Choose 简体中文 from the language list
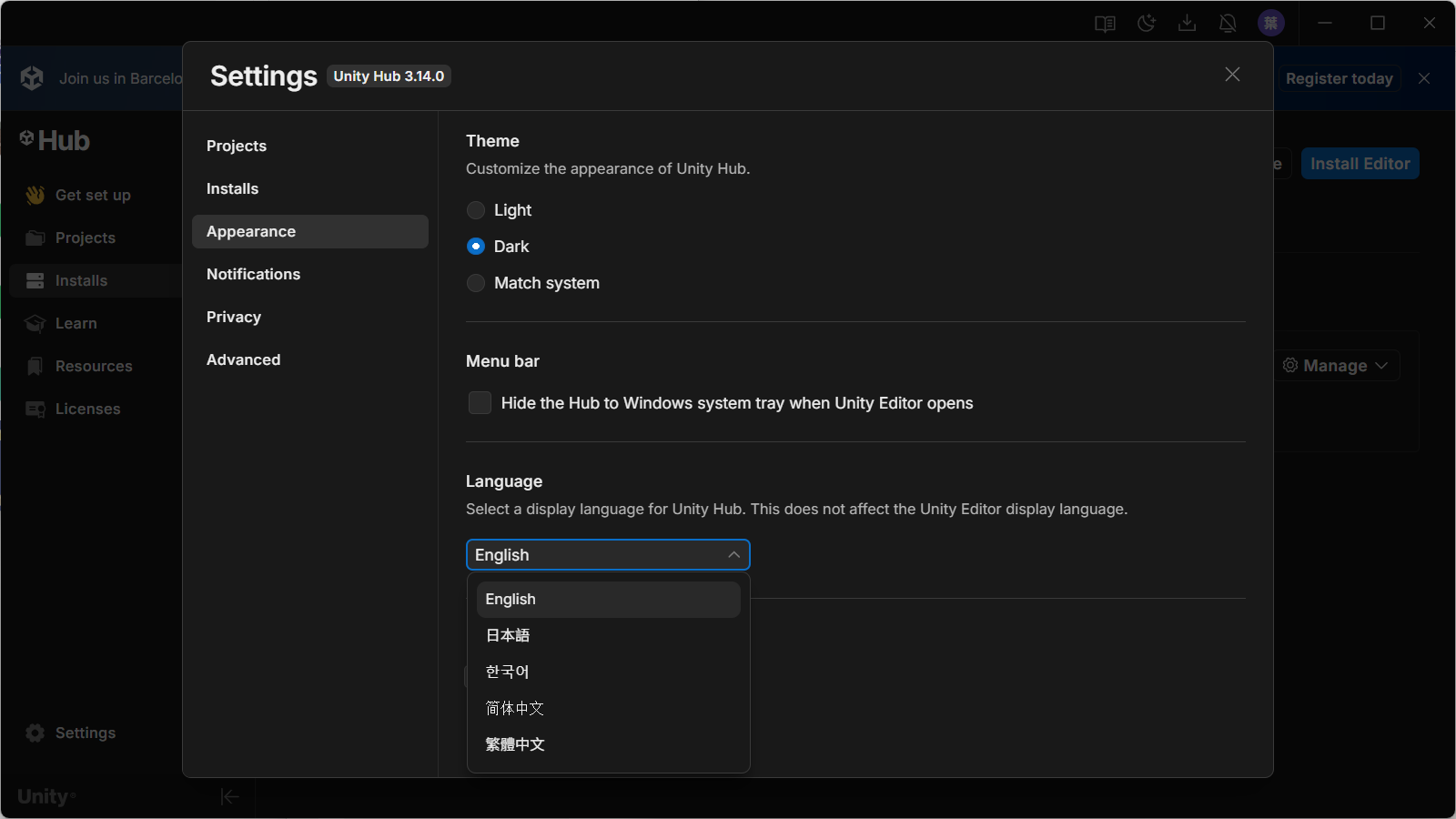 [608, 709]
